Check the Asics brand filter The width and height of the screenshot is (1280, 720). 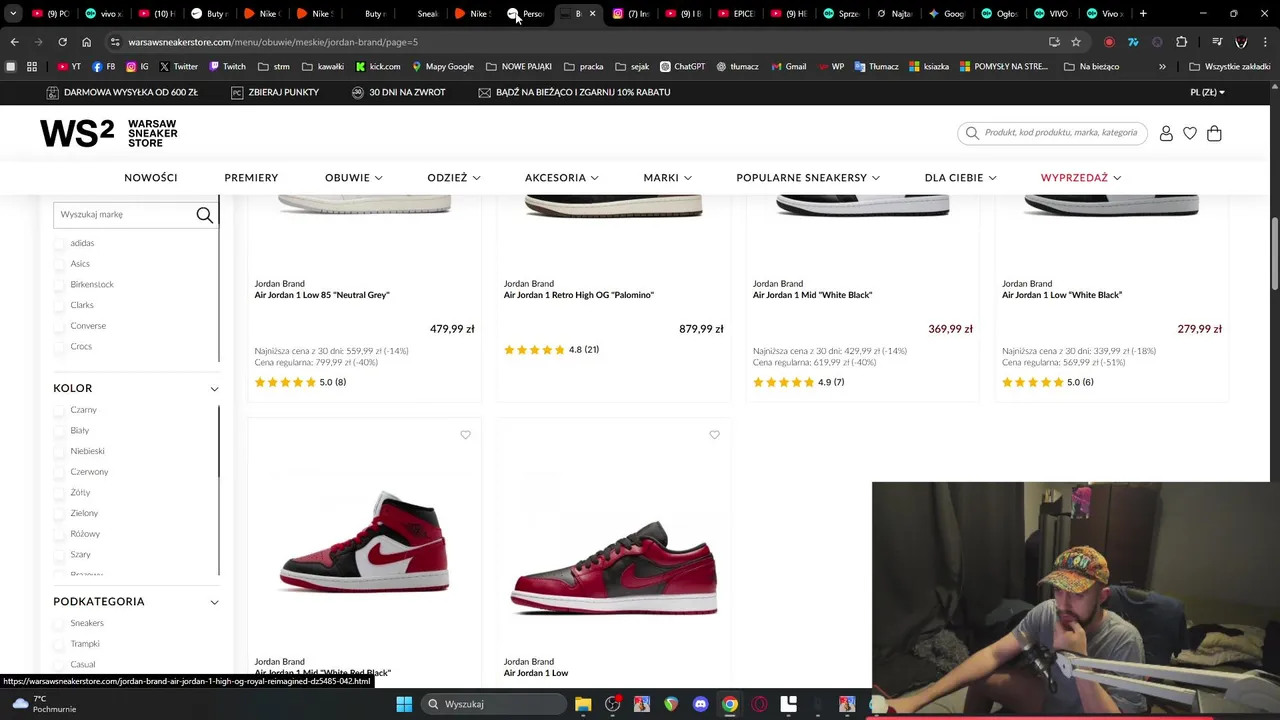(x=59, y=264)
